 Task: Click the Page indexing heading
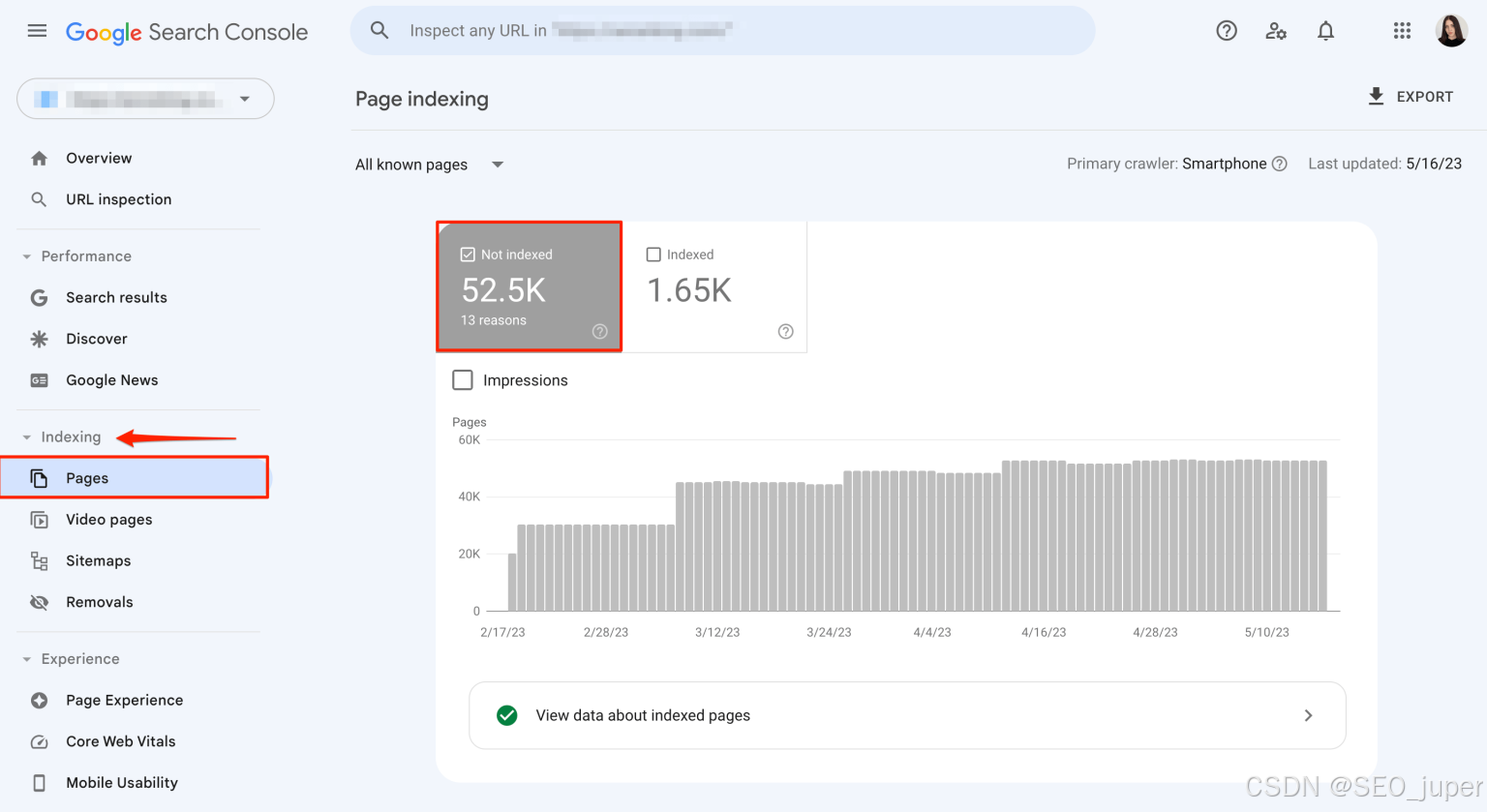point(422,99)
